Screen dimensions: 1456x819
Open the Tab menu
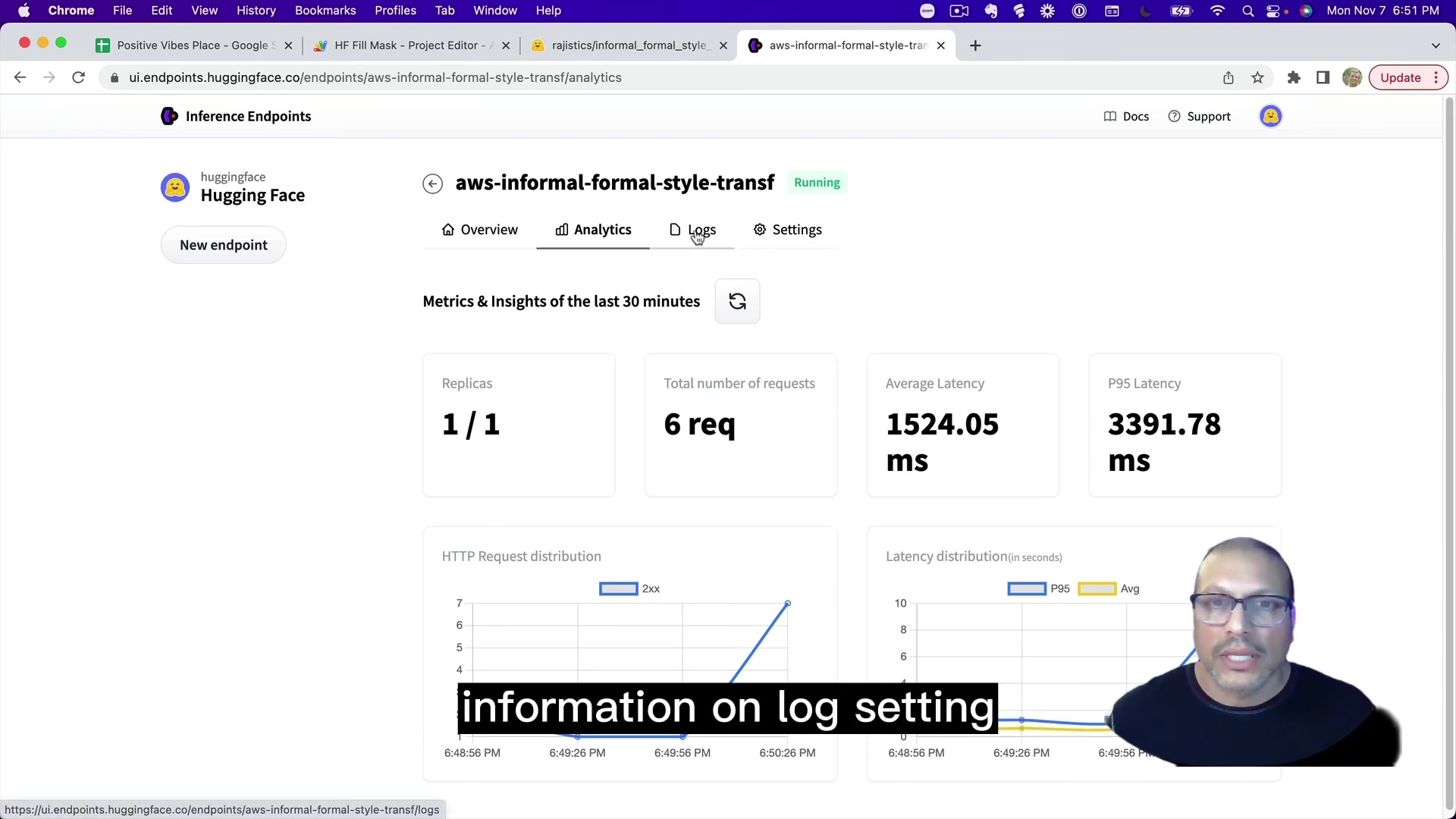click(x=444, y=11)
